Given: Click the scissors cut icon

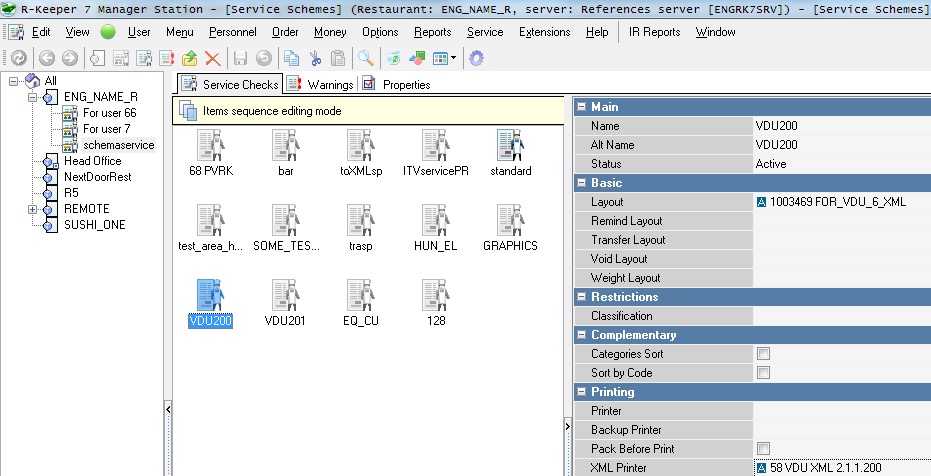Looking at the screenshot, I should tap(315, 58).
